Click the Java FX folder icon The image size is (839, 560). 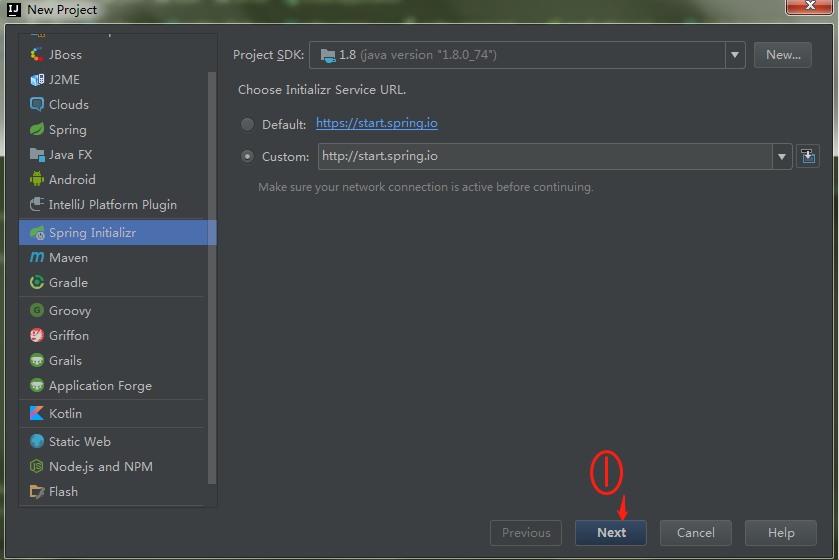pos(36,155)
